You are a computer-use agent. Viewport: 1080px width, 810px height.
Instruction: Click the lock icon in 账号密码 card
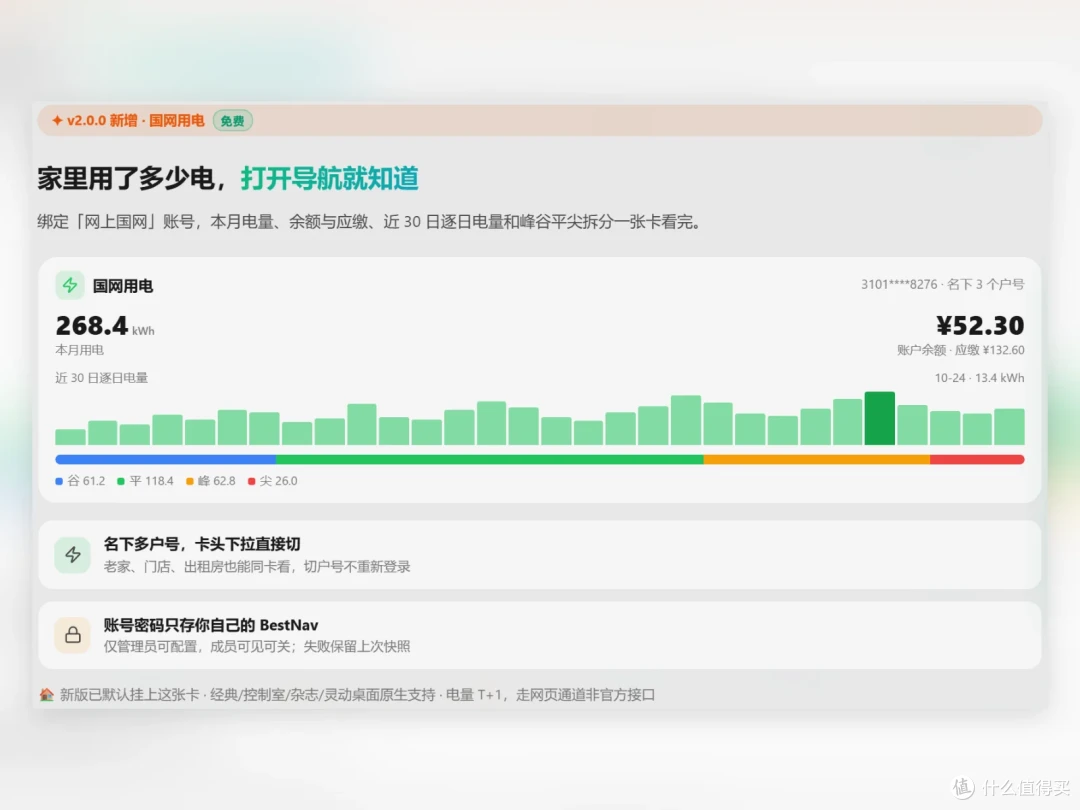(x=73, y=634)
